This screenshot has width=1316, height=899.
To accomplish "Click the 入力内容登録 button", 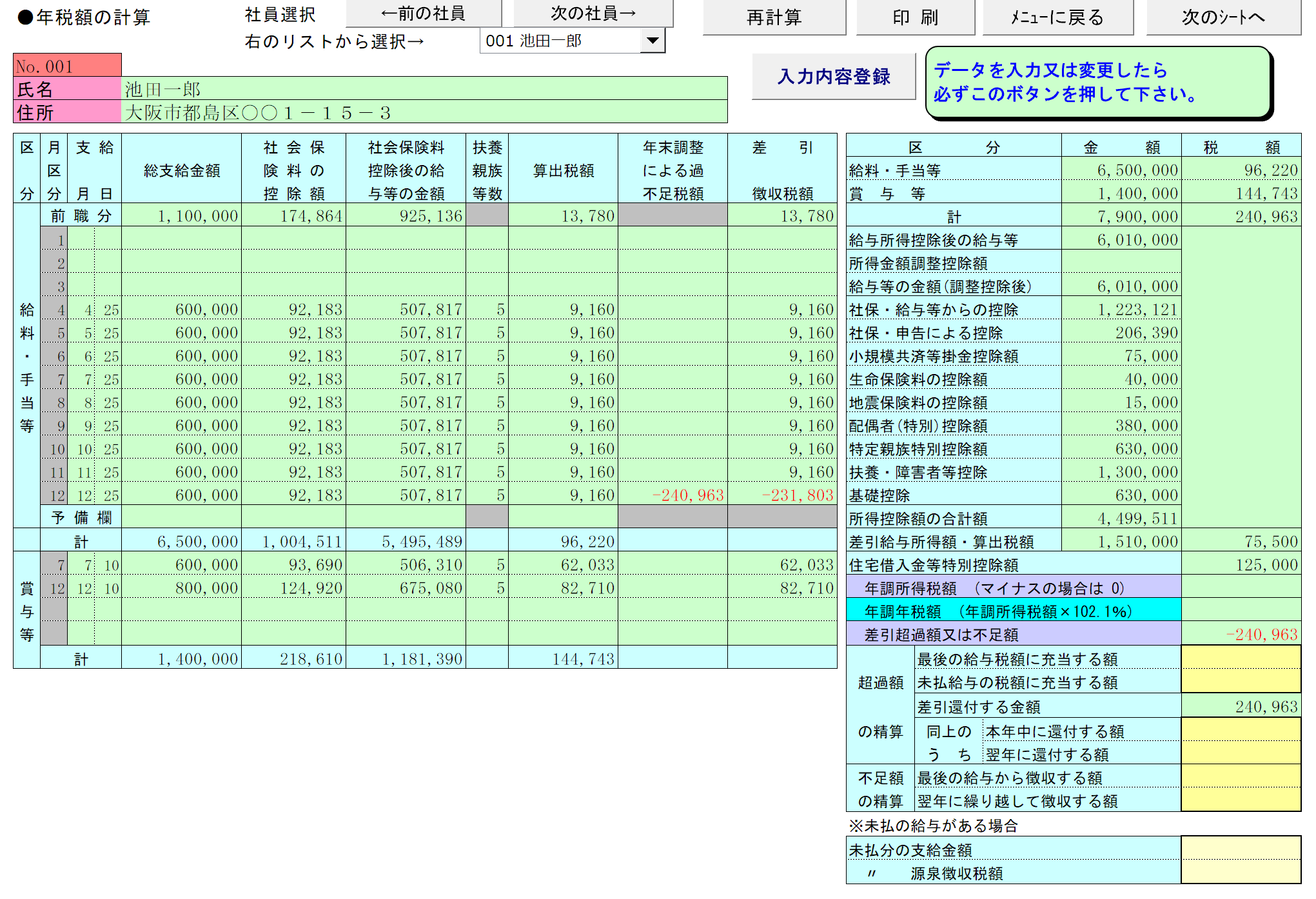I will tap(833, 77).
